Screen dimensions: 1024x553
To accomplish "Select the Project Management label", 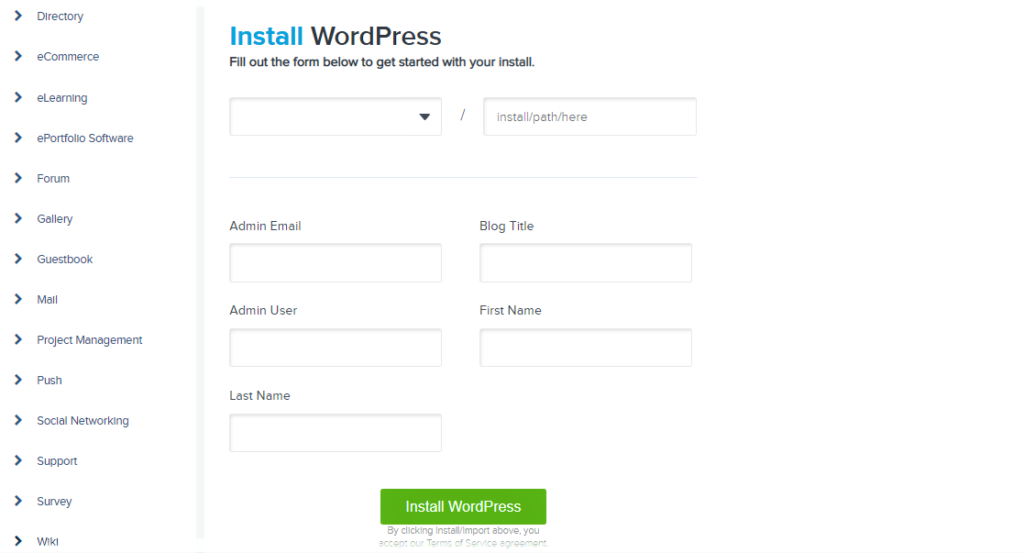I will coord(89,340).
